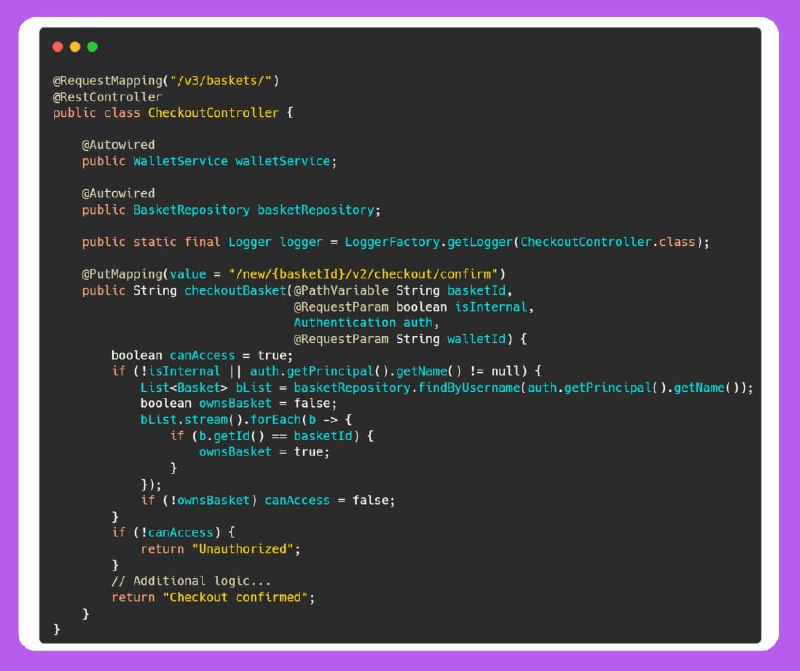
Task: Click the BasketRepository type name
Action: click(x=191, y=210)
